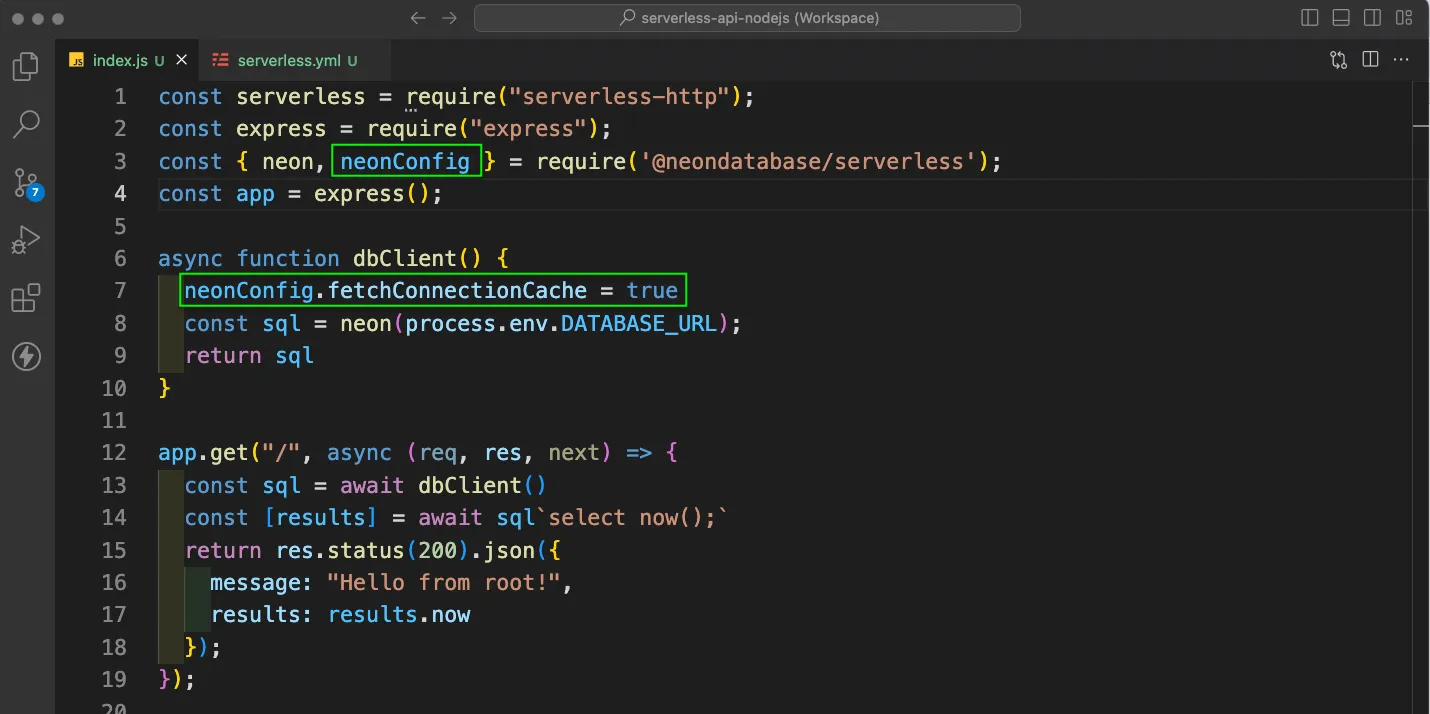
Task: Click app.get on line 12
Action: [203, 453]
